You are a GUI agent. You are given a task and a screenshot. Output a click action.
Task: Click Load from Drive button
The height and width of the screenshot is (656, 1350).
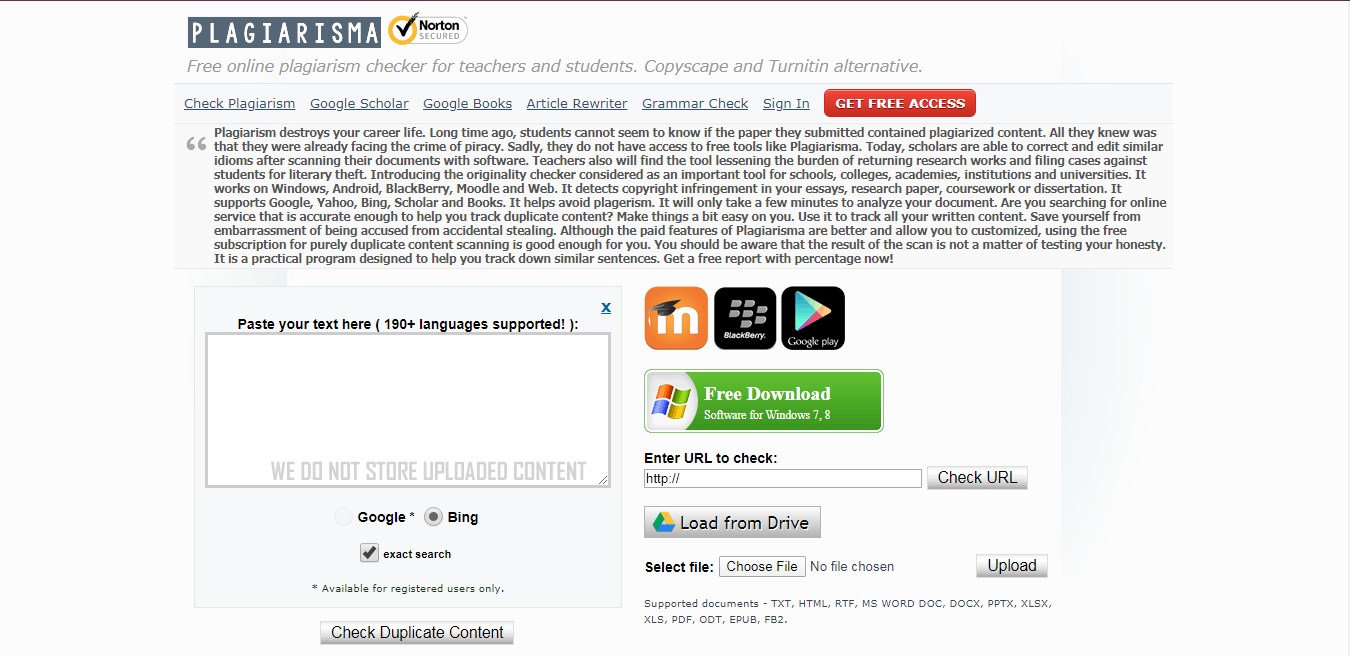pyautogui.click(x=732, y=523)
